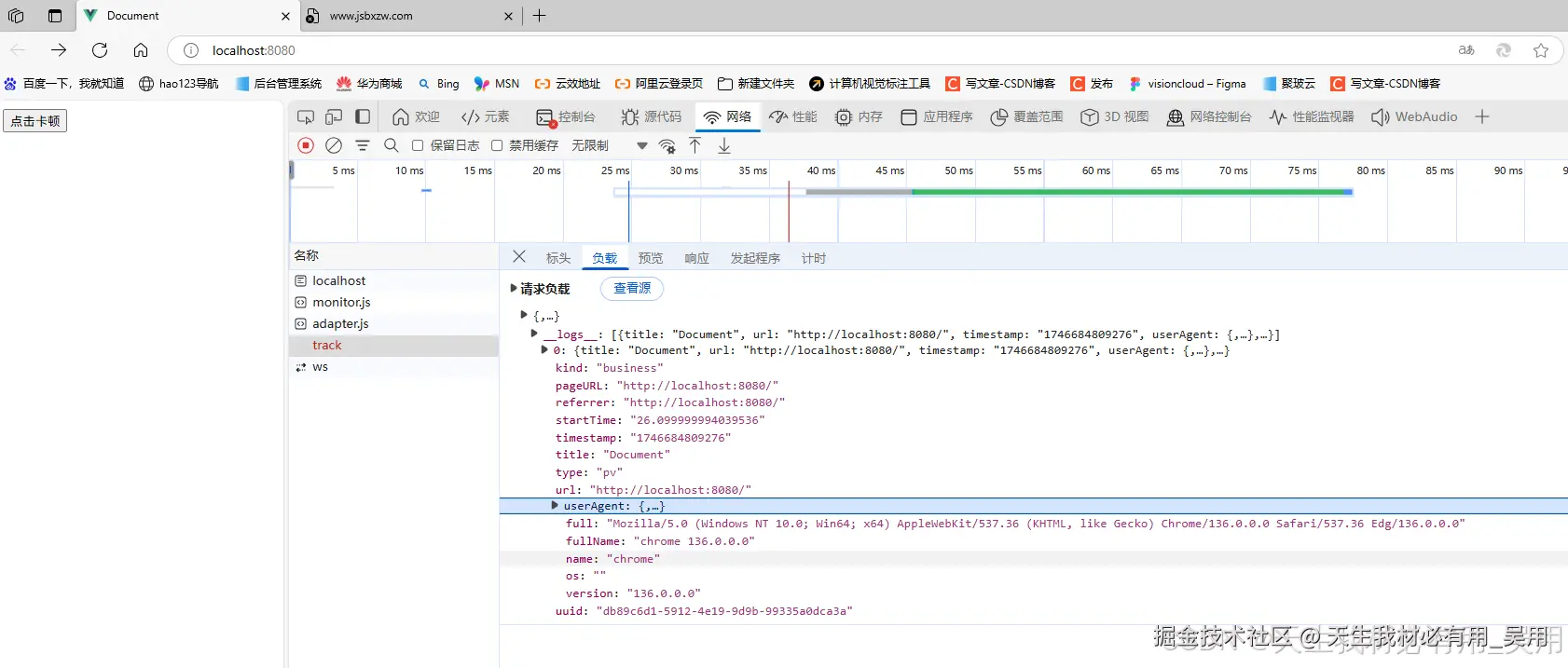The height and width of the screenshot is (668, 1568).
Task: Click the 点击卡顿 page button
Action: pyautogui.click(x=35, y=121)
